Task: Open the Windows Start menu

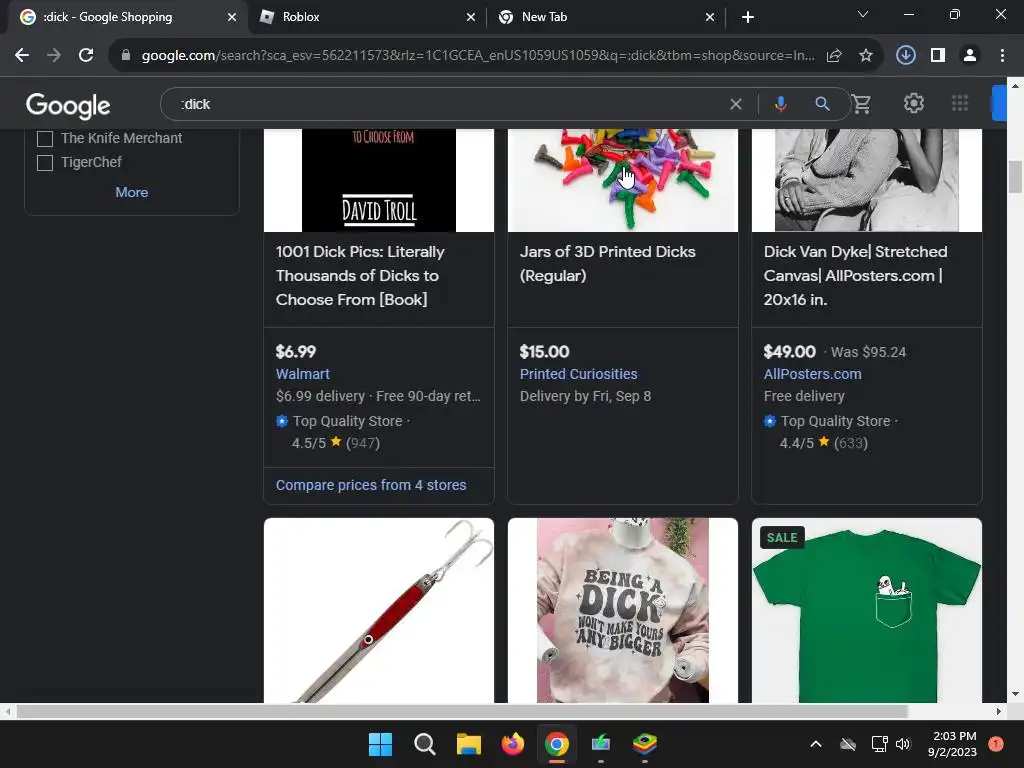Action: tap(380, 744)
